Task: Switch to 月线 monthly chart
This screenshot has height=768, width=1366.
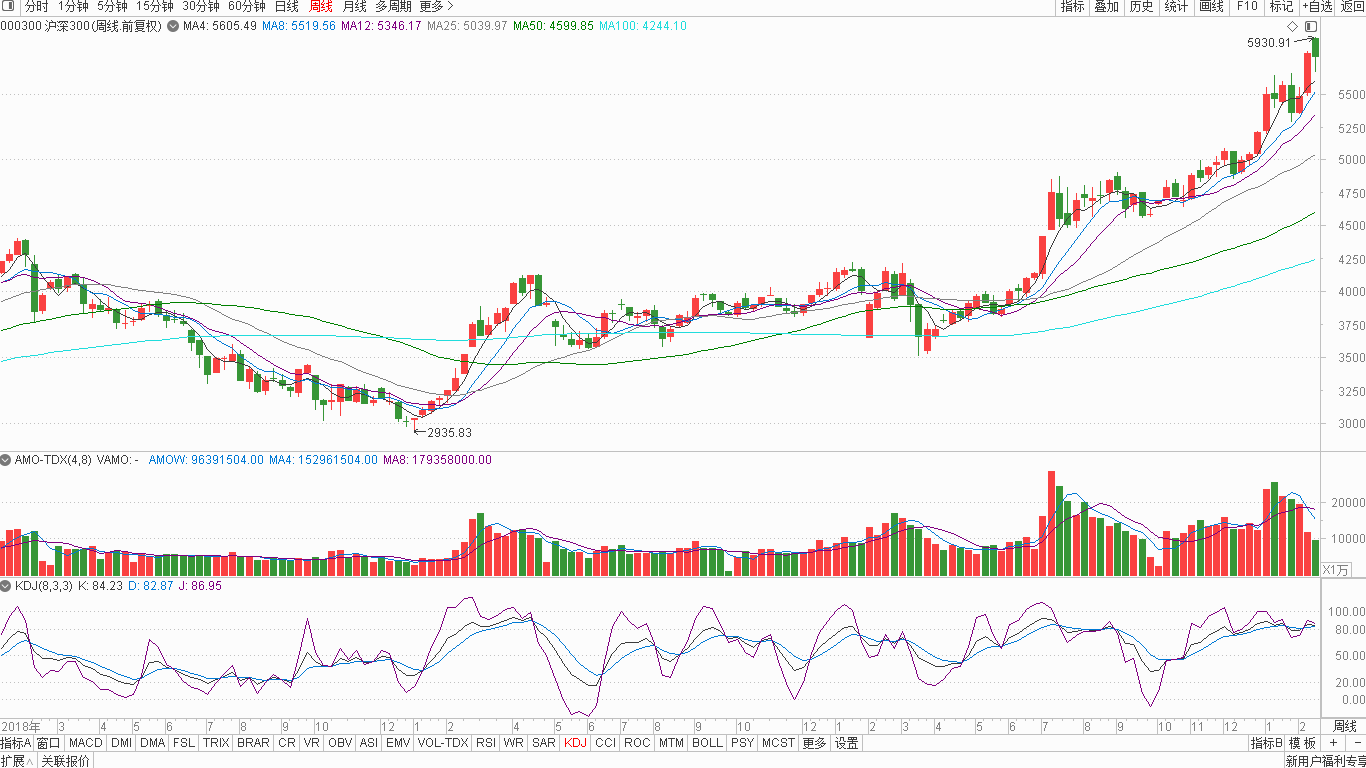Action: click(x=354, y=6)
